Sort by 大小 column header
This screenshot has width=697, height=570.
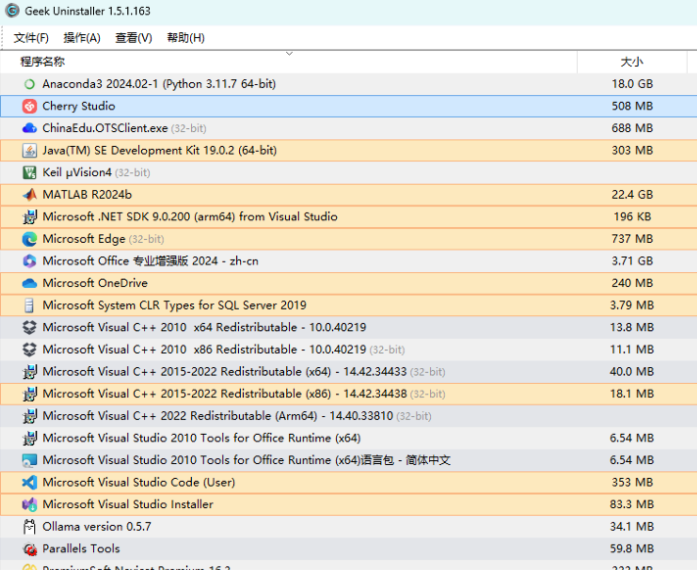(632, 62)
